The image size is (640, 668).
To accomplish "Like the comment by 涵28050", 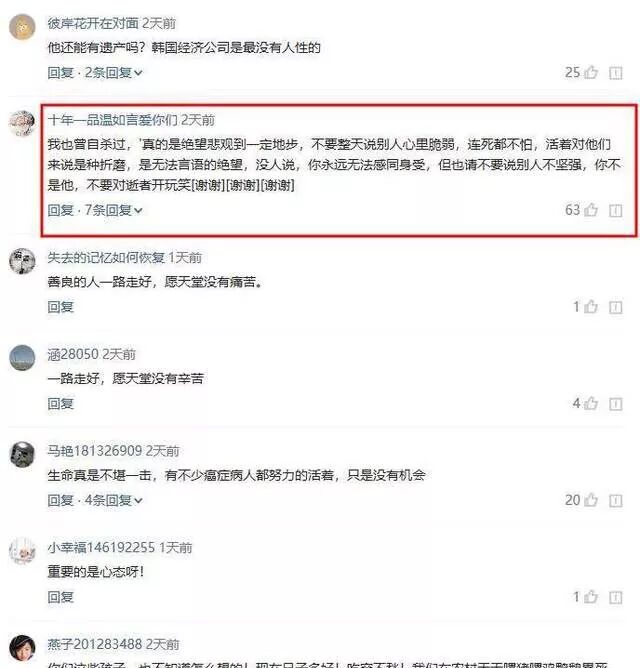I will [x=591, y=403].
